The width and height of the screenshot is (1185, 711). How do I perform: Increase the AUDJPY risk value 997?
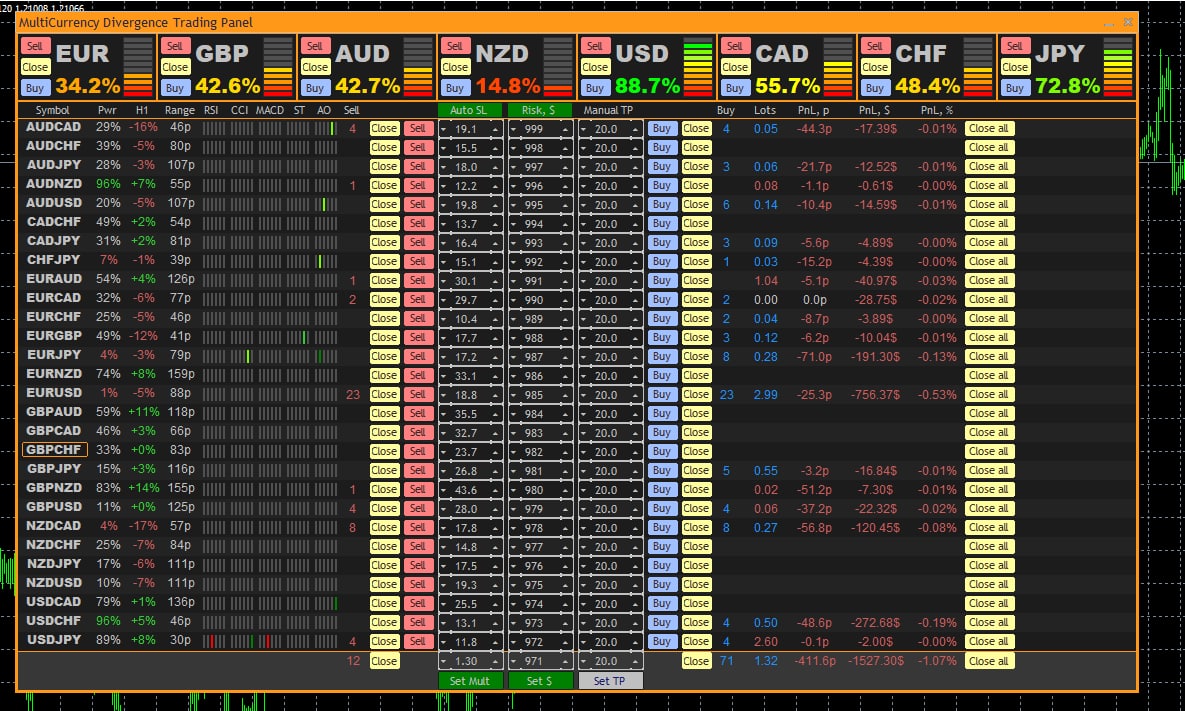pos(565,167)
